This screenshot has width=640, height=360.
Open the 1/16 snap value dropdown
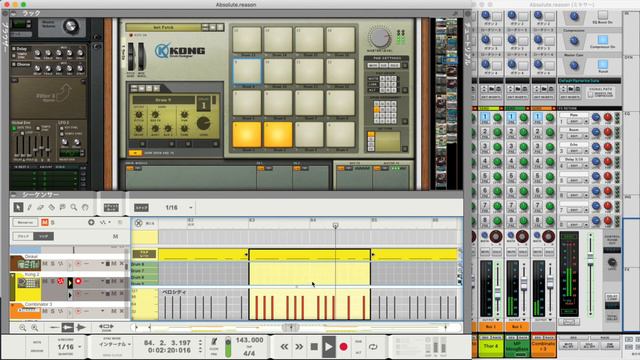(190, 208)
